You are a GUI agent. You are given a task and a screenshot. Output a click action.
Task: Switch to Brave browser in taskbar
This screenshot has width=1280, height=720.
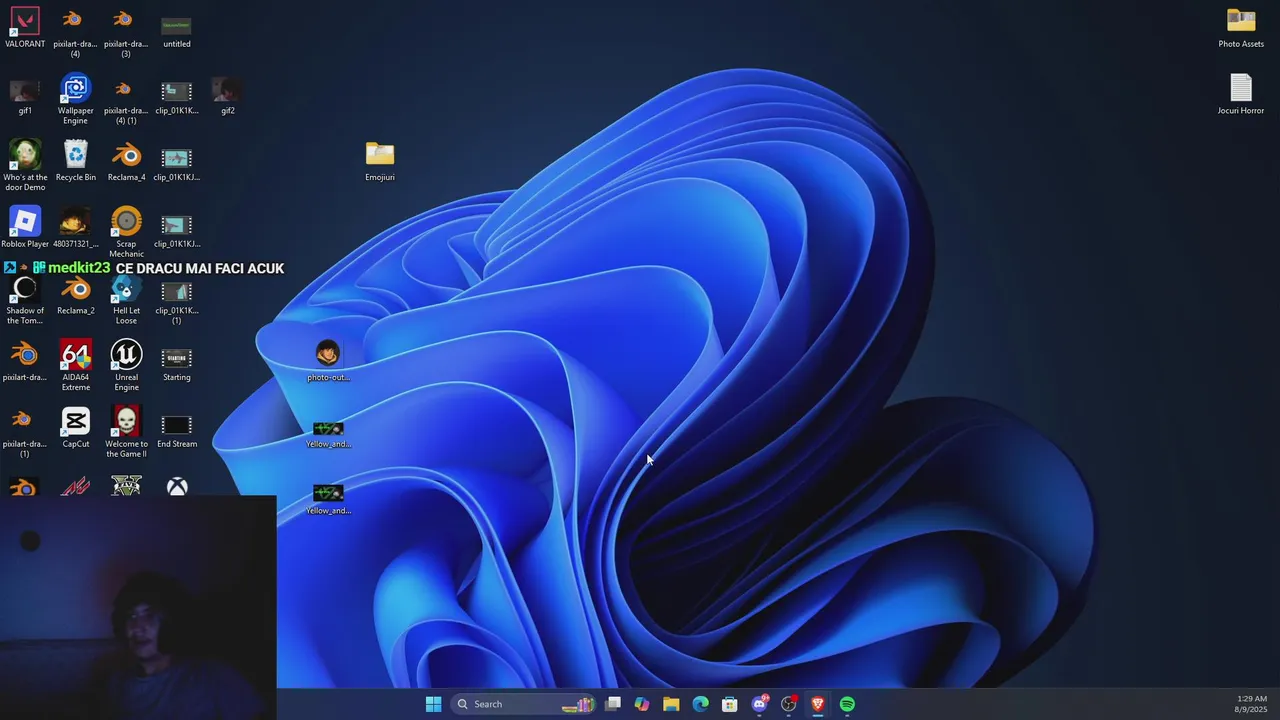[x=818, y=704]
